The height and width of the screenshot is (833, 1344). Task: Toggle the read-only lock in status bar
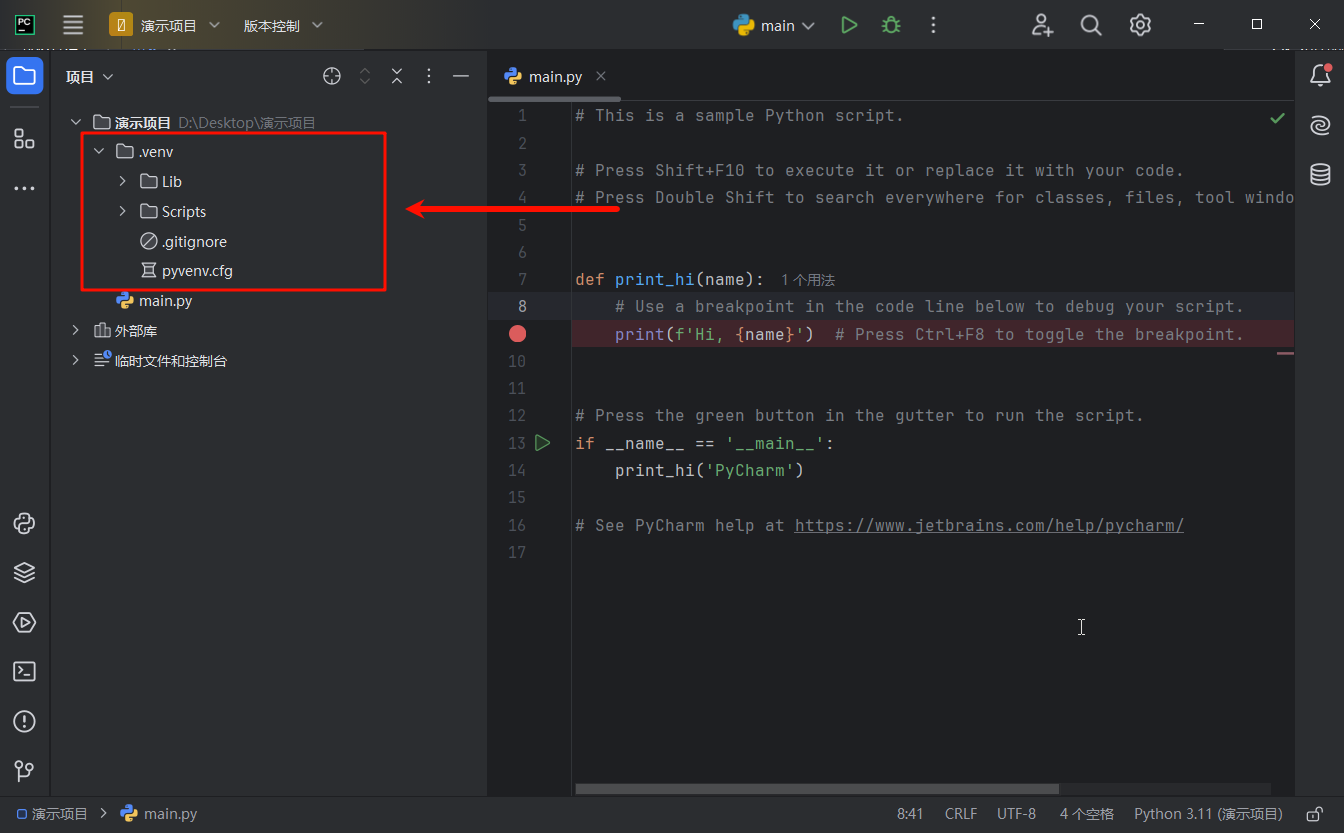point(1316,814)
